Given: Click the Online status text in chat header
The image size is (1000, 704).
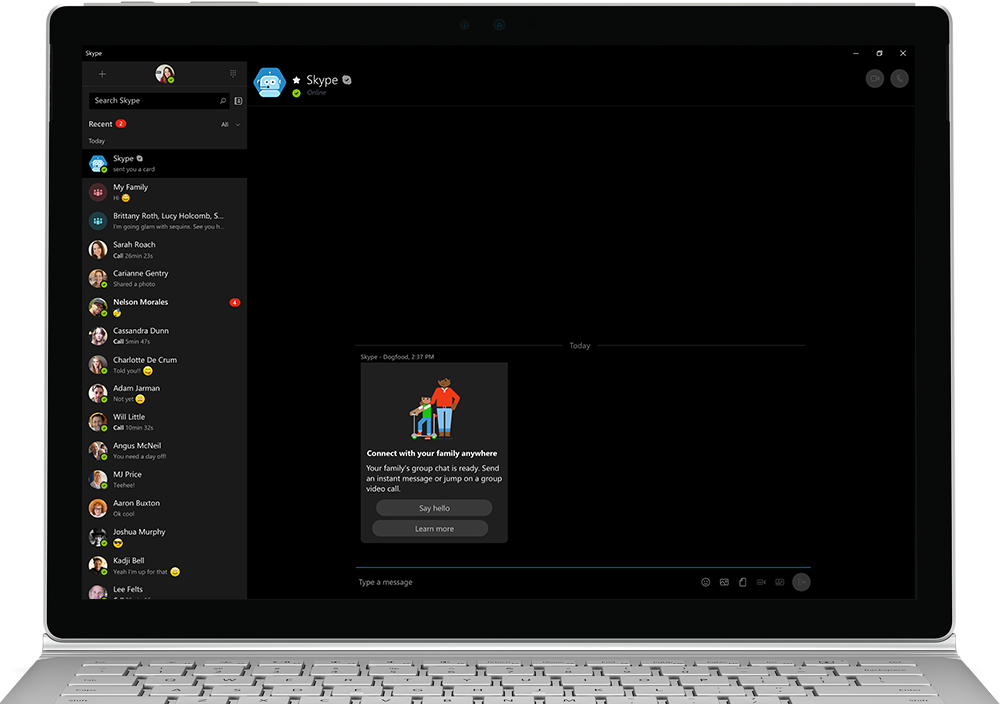Looking at the screenshot, I should pos(316,93).
